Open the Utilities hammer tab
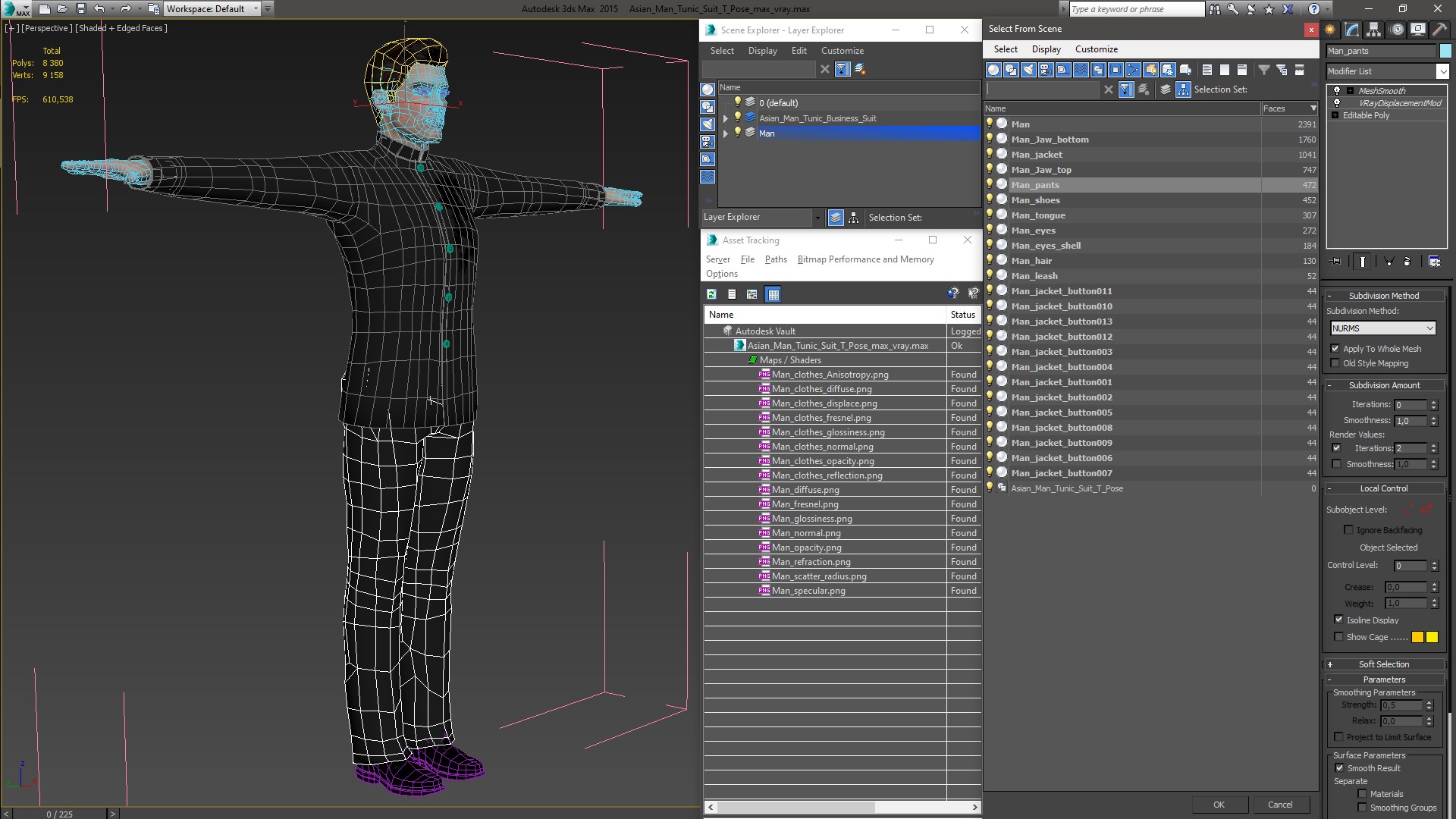Image resolution: width=1456 pixels, height=819 pixels. (x=1439, y=30)
